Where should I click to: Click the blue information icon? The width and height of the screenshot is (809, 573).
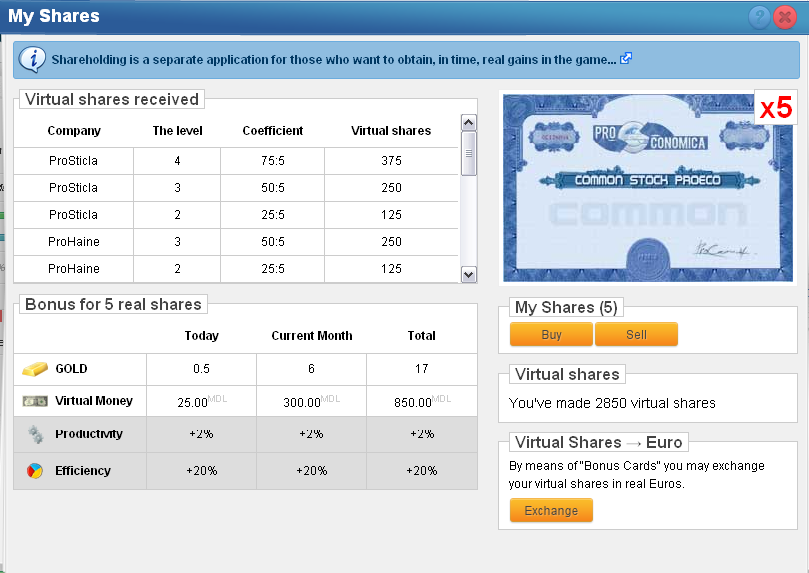(33, 59)
